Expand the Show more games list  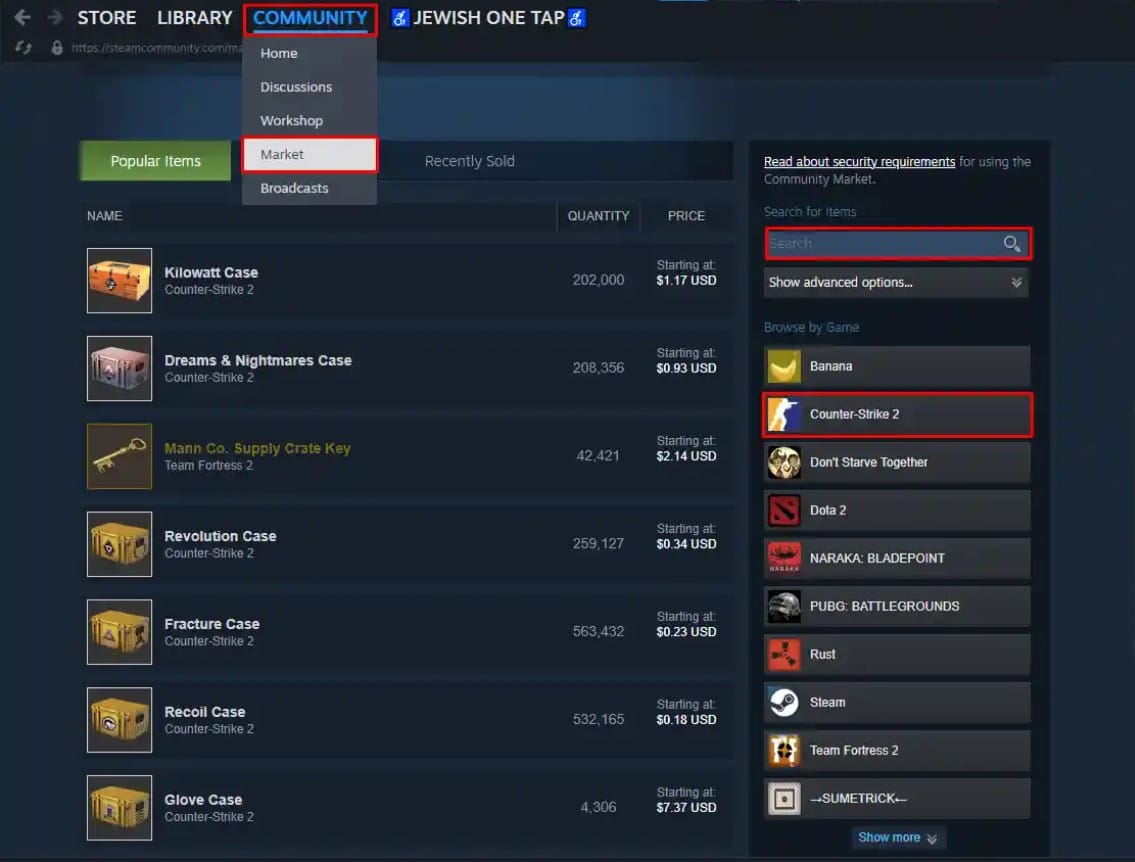pyautogui.click(x=898, y=837)
